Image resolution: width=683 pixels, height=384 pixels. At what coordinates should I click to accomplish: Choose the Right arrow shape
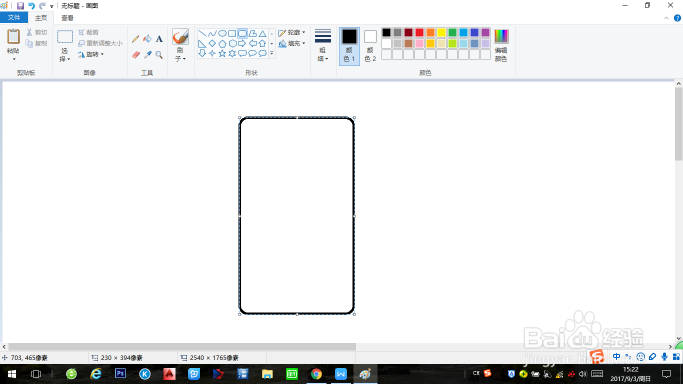click(242, 44)
